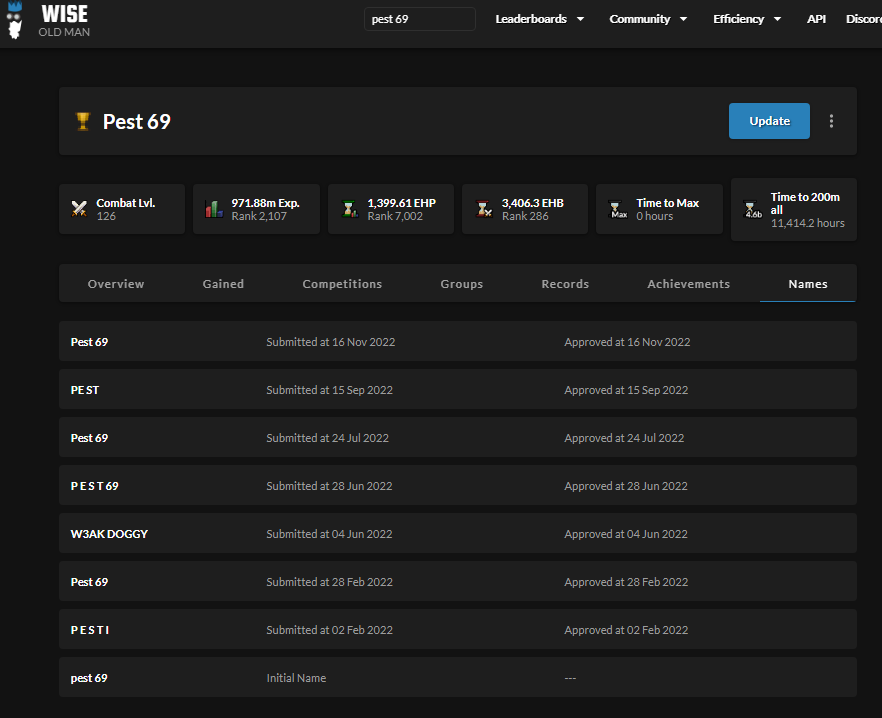
Task: Click the gold trophy icon beside Pest 69
Action: click(x=83, y=122)
